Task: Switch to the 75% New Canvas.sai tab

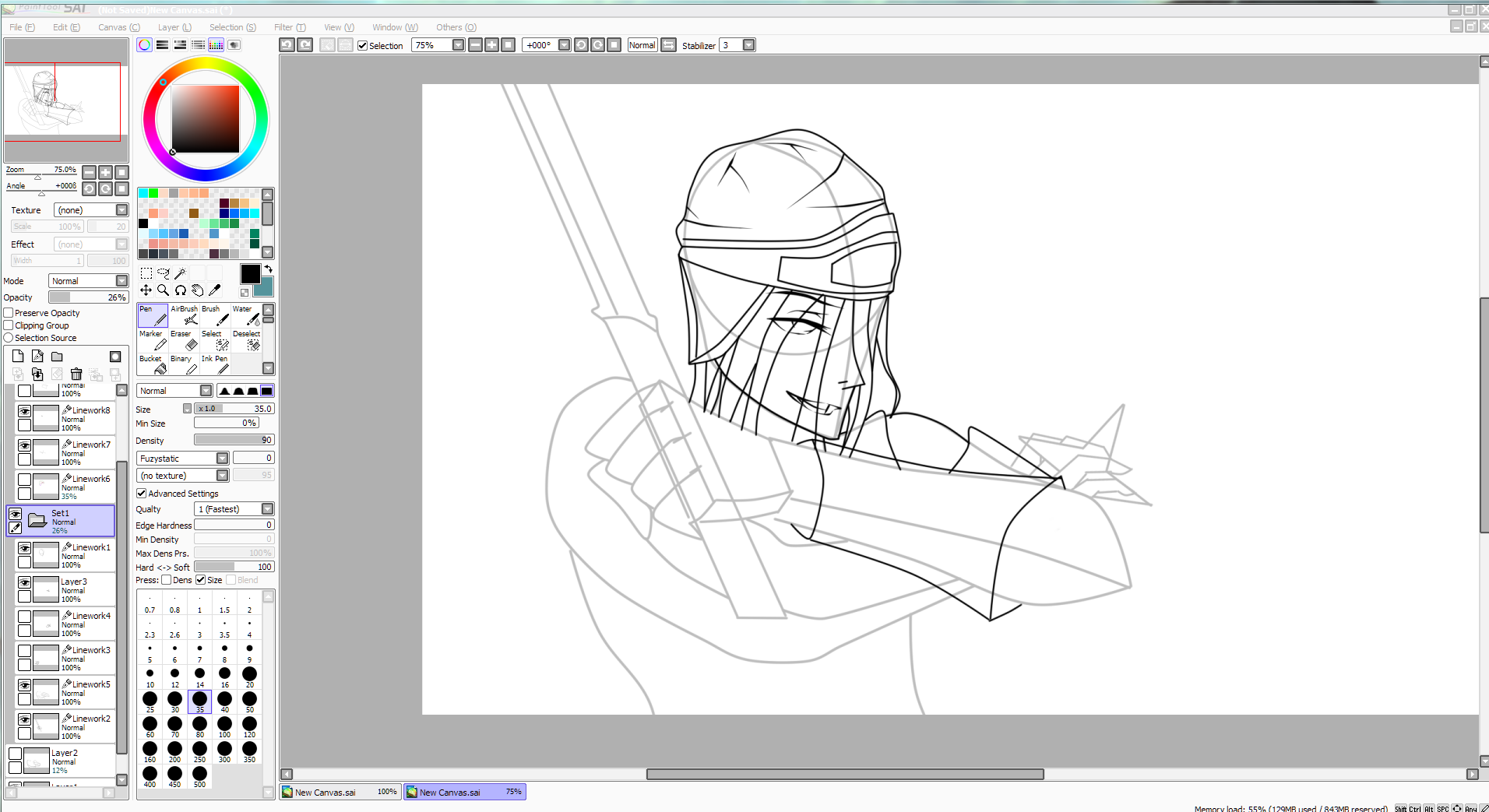Action: point(463,791)
